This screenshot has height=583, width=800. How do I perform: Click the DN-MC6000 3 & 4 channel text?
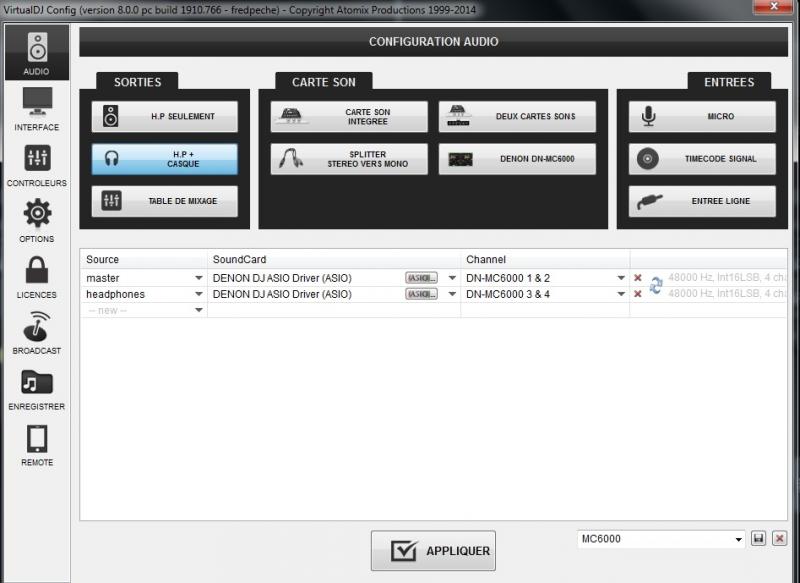point(508,294)
